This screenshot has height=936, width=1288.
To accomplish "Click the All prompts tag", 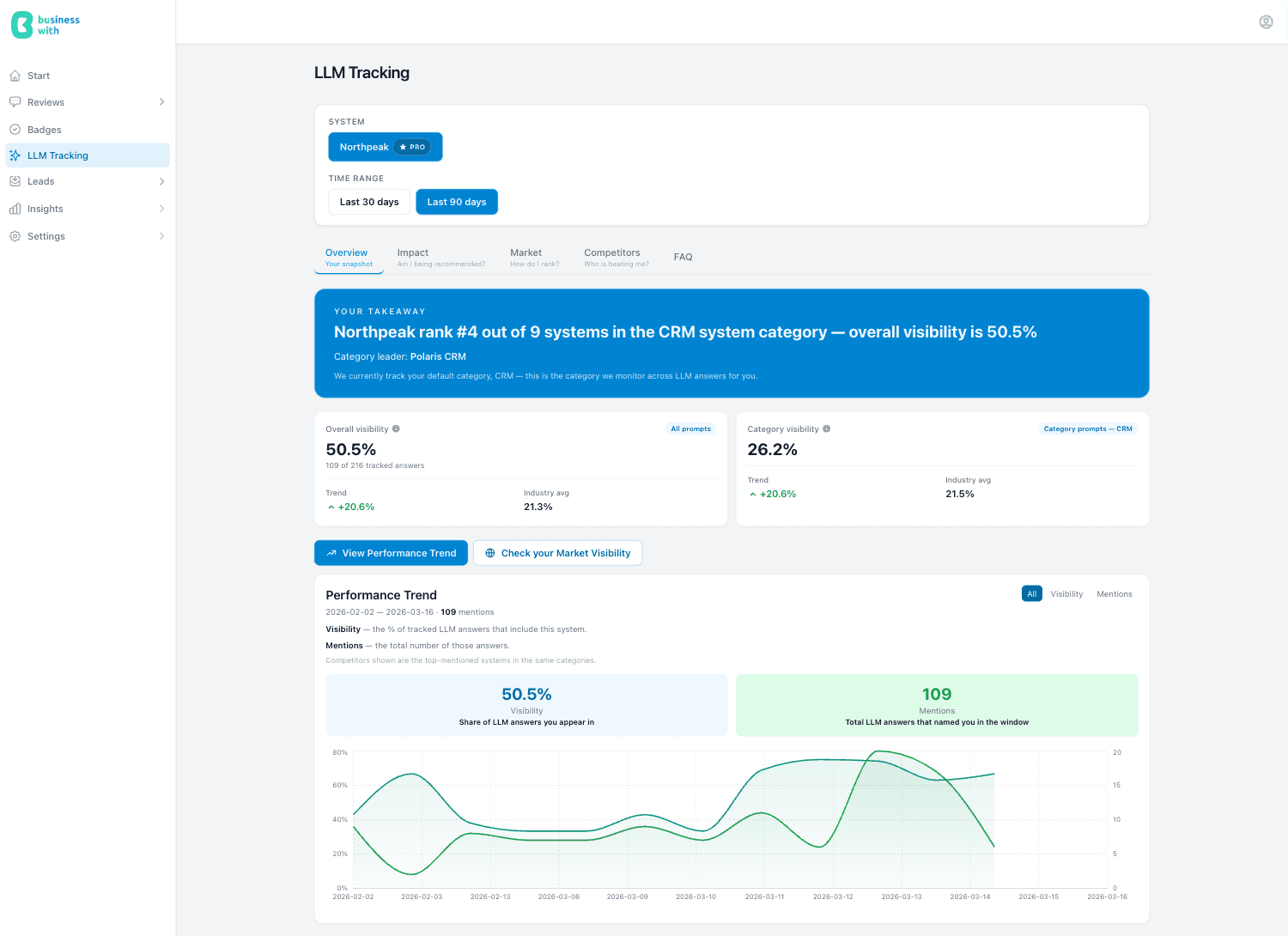I will [691, 428].
